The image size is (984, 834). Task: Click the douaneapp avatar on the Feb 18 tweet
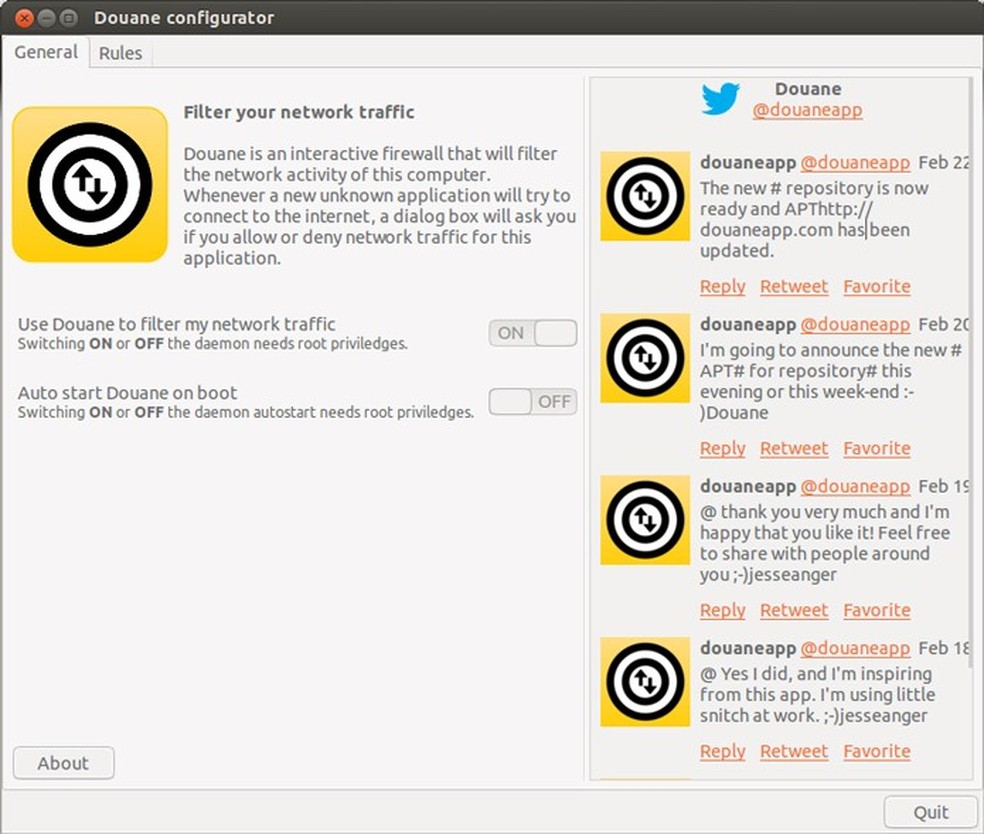(645, 682)
